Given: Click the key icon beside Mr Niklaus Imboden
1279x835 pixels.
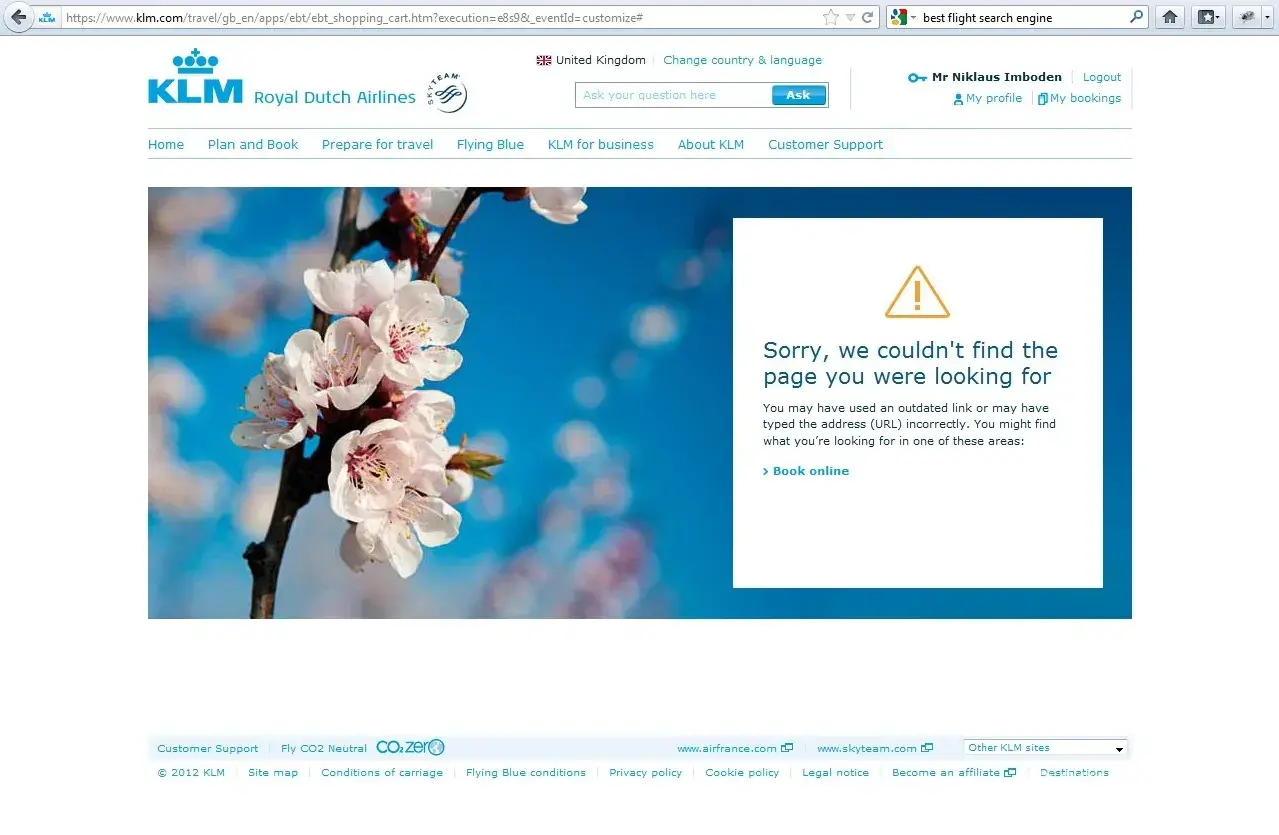Looking at the screenshot, I should tap(917, 77).
